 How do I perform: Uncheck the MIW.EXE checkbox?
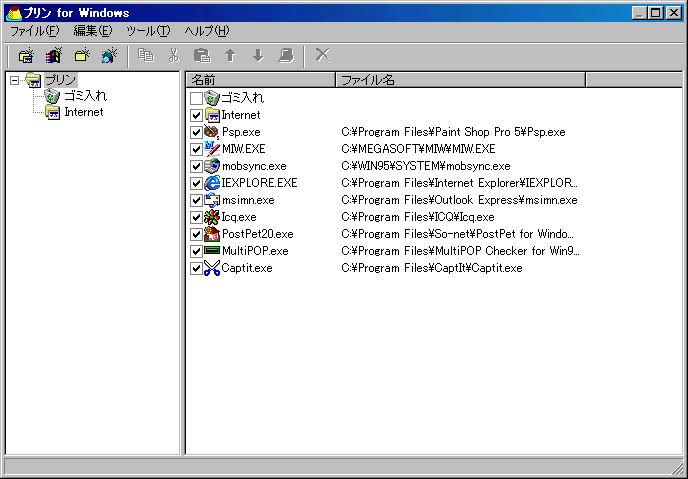196,149
